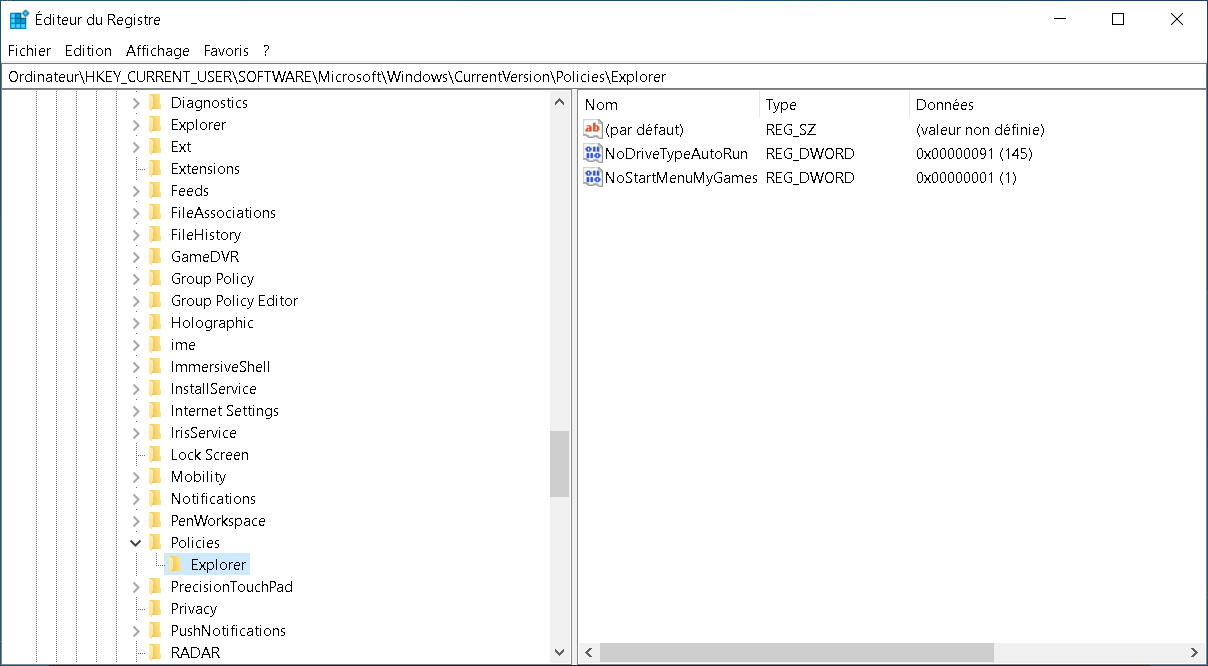Click the data cell 0x00000001 (1)

pyautogui.click(x=966, y=178)
